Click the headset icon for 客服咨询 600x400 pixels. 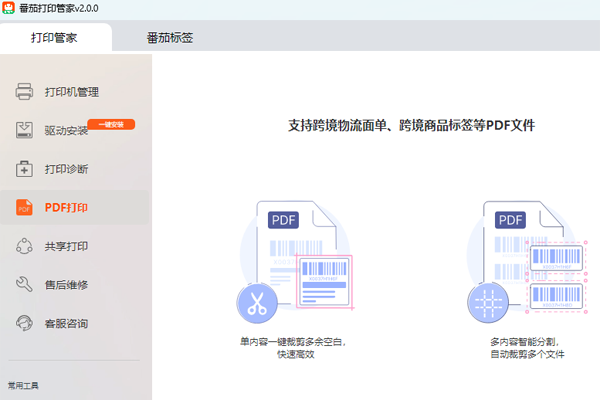pyautogui.click(x=25, y=323)
